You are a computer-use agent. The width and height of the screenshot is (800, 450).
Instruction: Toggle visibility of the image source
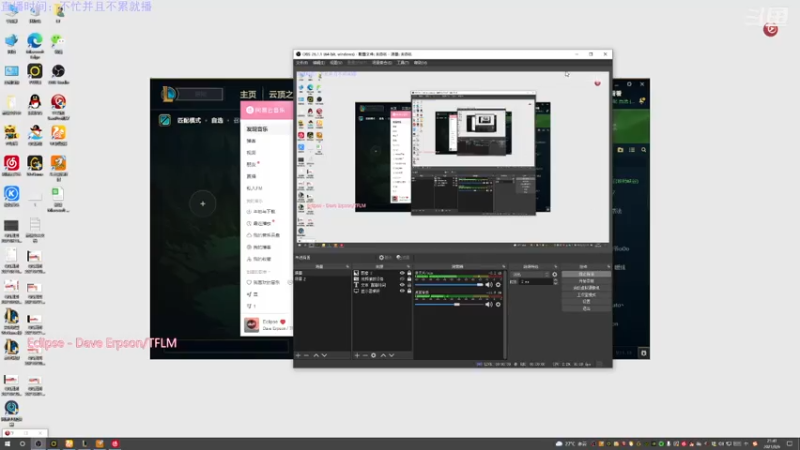click(x=402, y=273)
